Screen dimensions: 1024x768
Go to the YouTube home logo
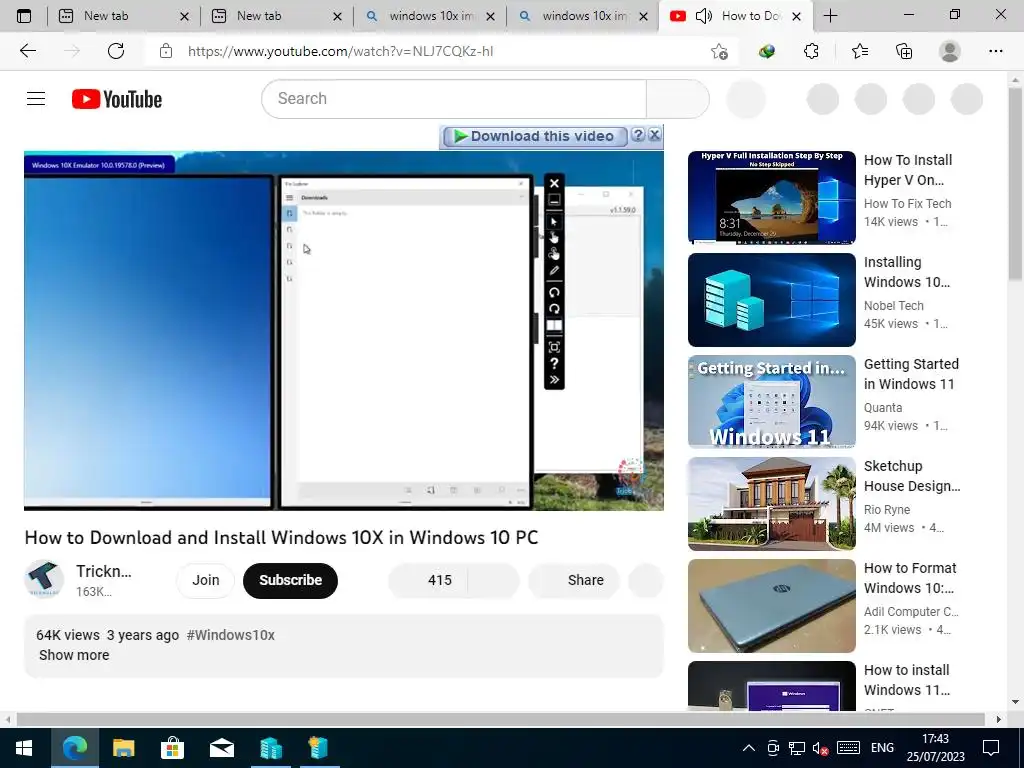pyautogui.click(x=117, y=99)
